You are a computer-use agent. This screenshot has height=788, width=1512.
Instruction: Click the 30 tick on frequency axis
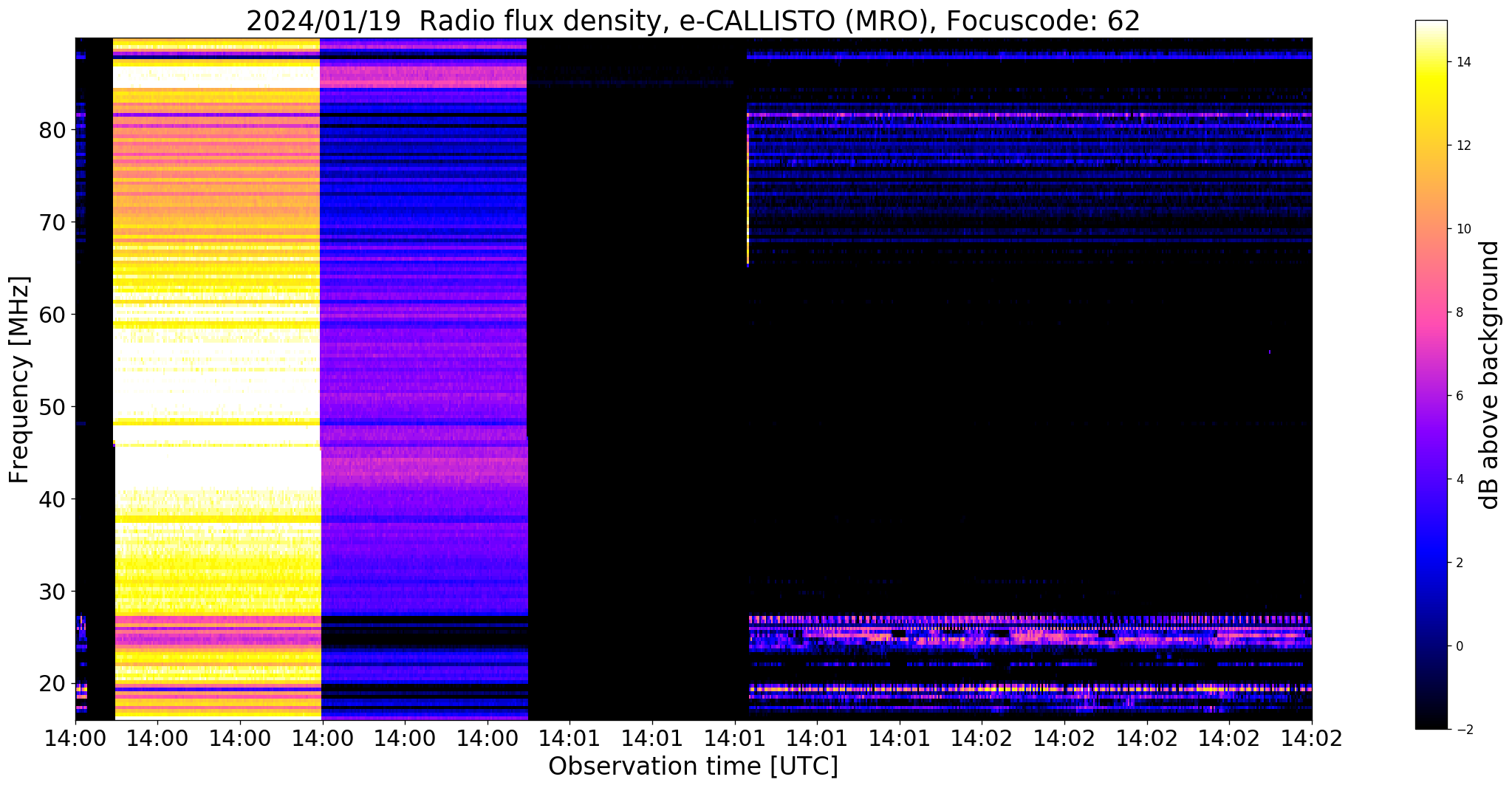click(53, 592)
